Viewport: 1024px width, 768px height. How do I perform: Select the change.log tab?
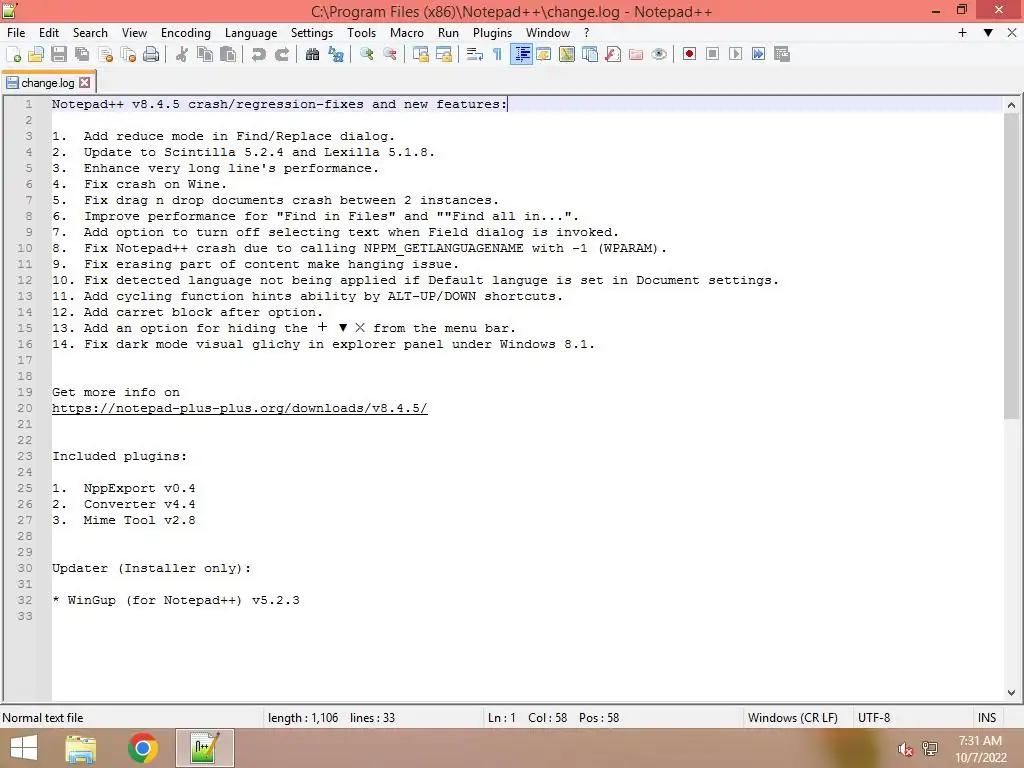pos(47,83)
